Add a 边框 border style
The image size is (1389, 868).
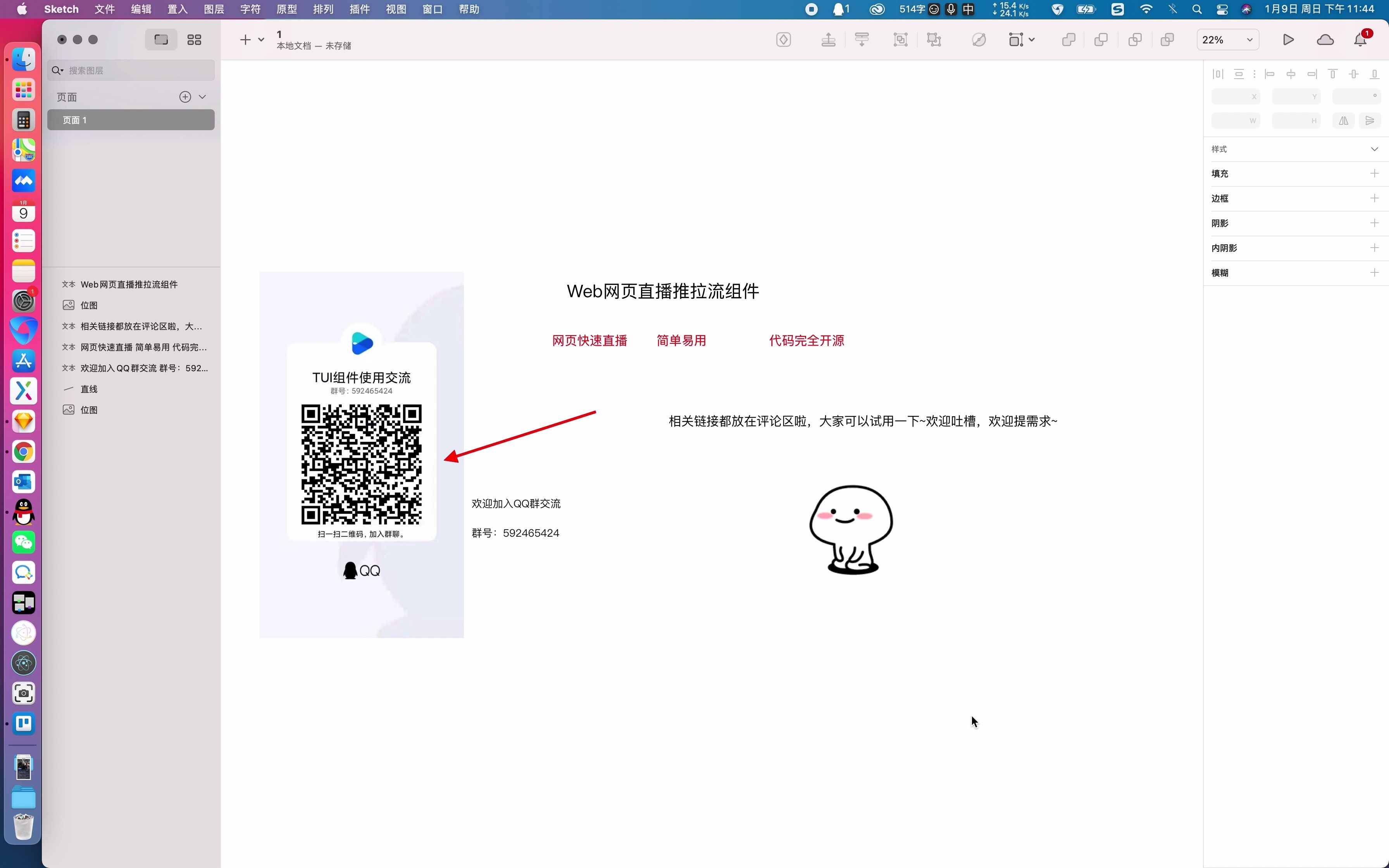click(1374, 198)
